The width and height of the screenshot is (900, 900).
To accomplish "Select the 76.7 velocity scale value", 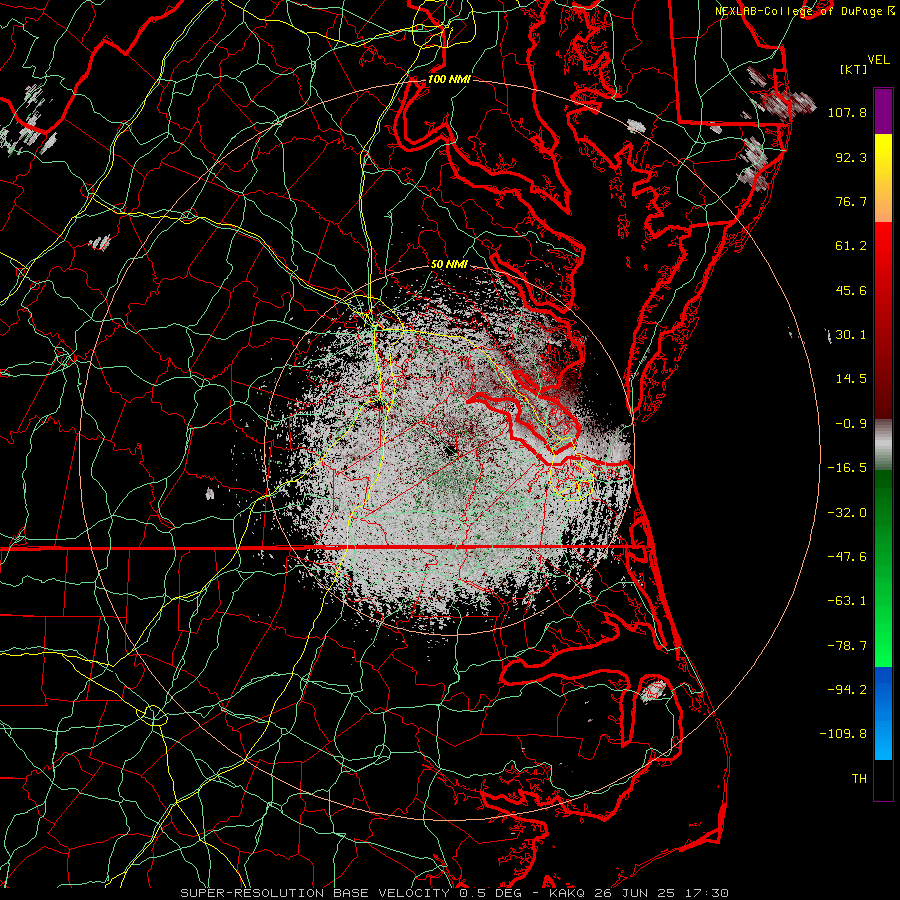I will coord(851,201).
